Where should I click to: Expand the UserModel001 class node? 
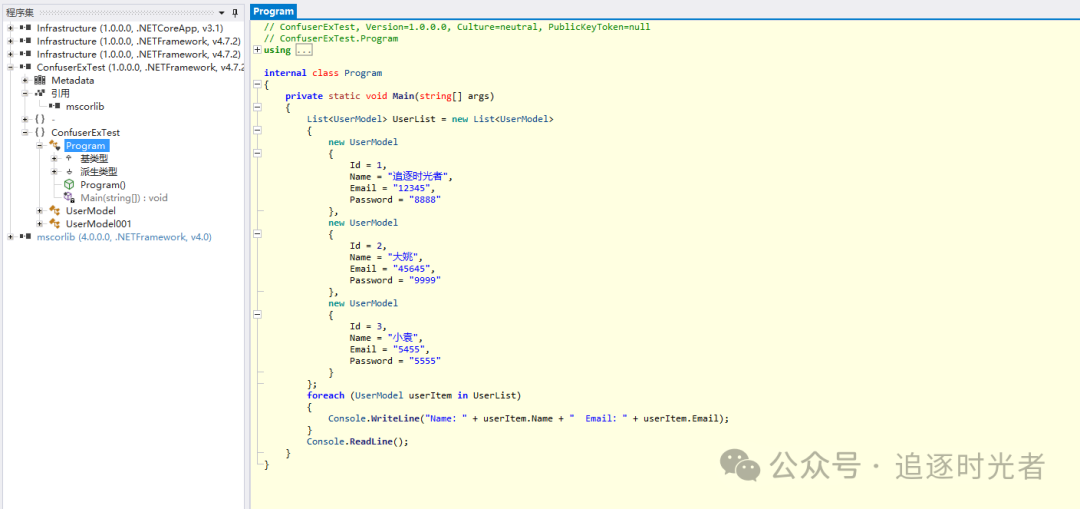[40, 224]
